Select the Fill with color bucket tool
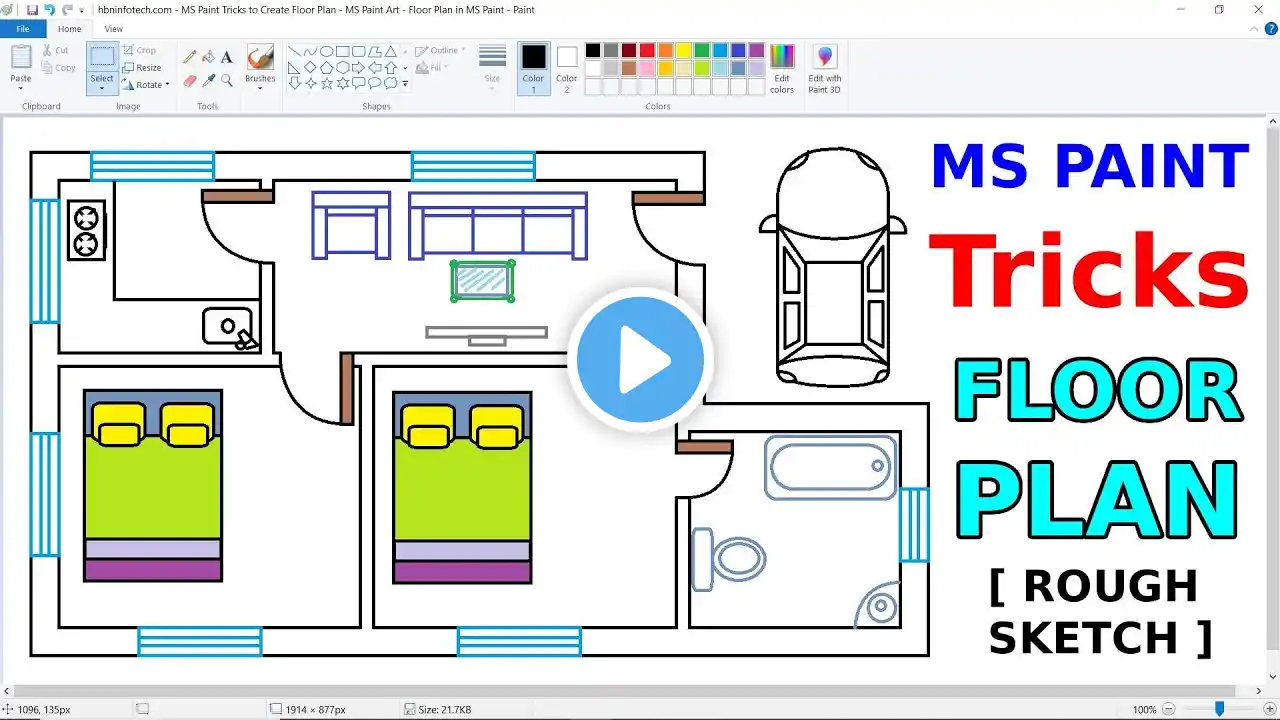Screen dimensions: 1280x720 coord(208,57)
